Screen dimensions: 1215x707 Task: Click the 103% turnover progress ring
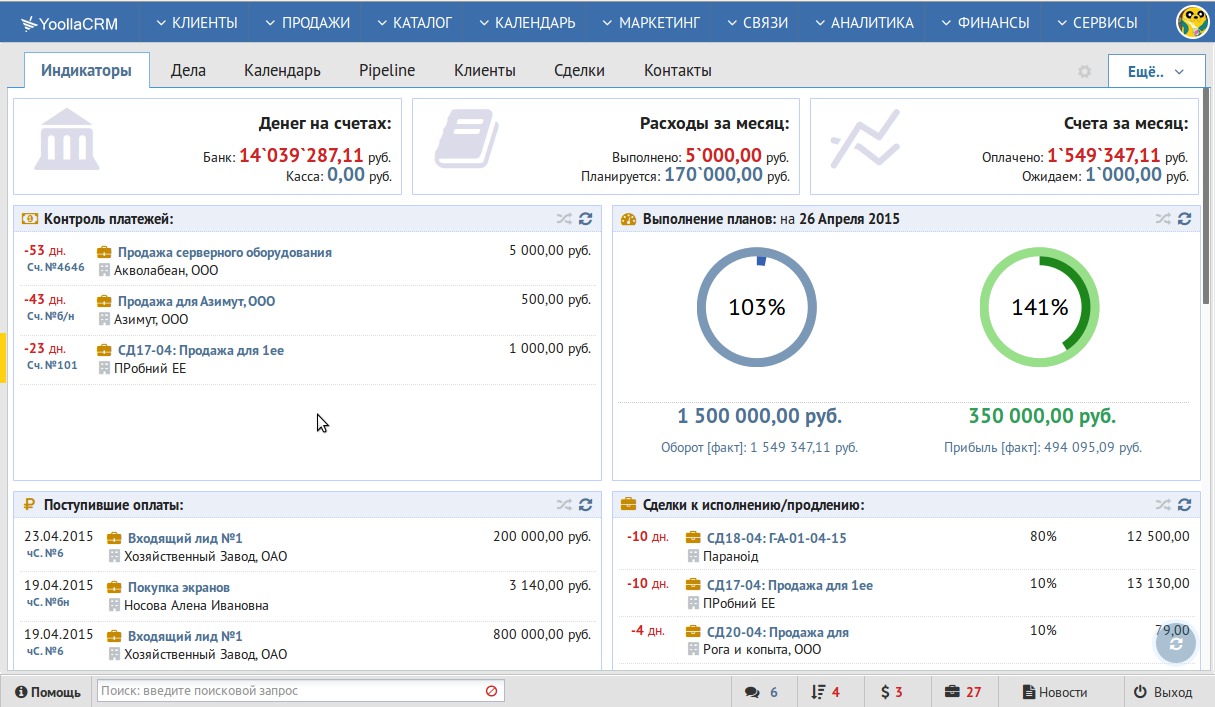tap(757, 308)
